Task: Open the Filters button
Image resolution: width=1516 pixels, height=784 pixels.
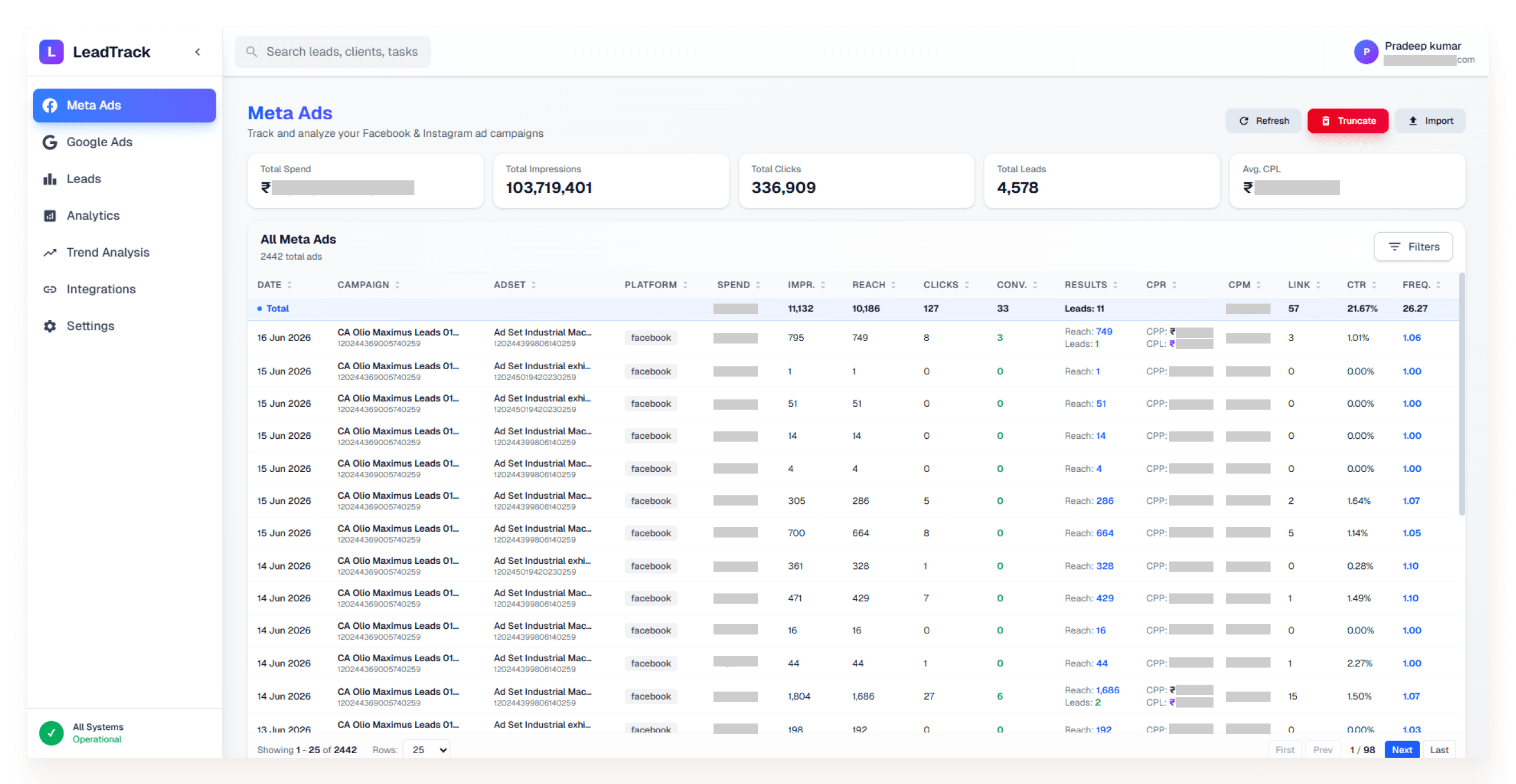Action: pos(1413,246)
